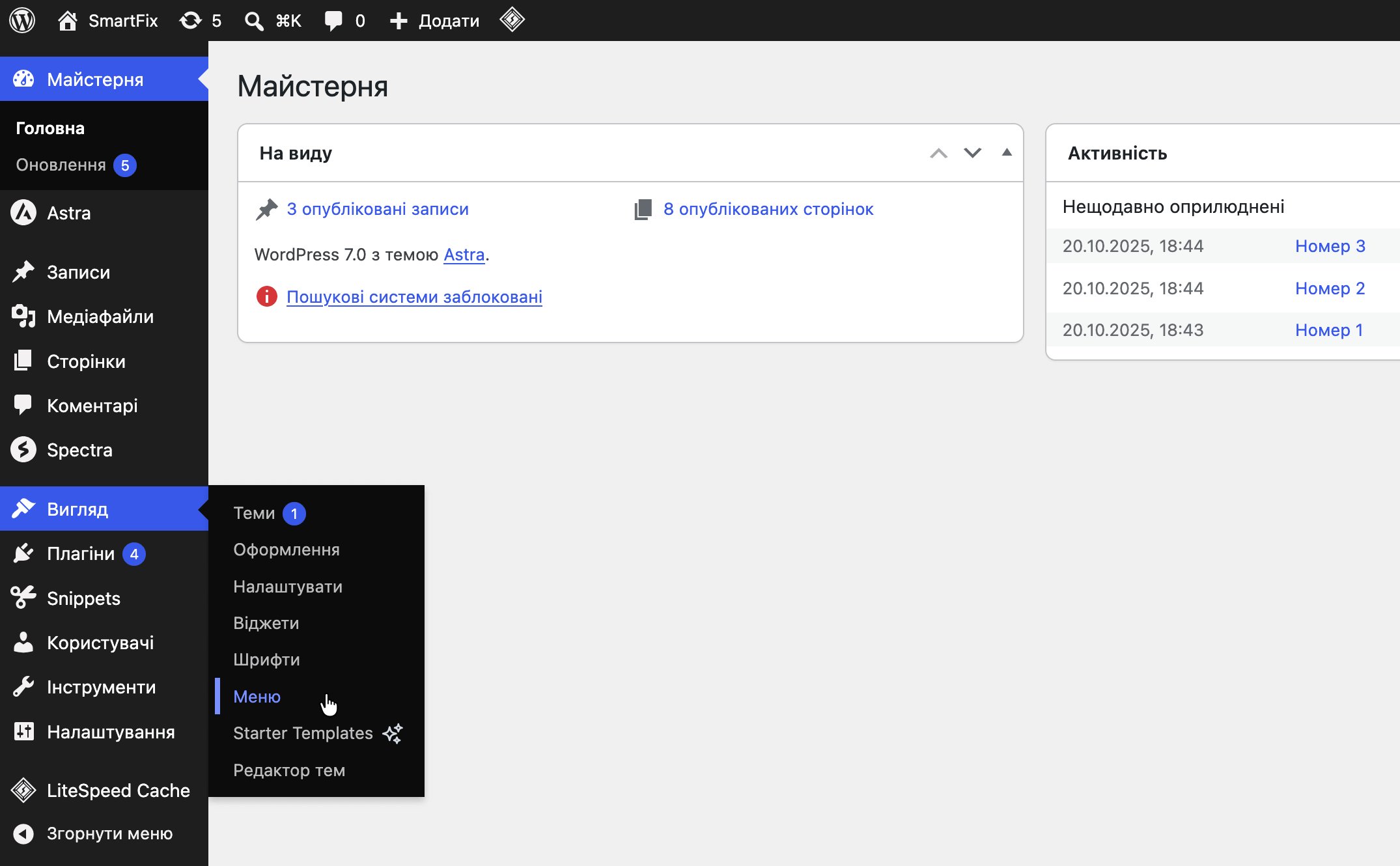The width and height of the screenshot is (1400, 866).
Task: Click the sparkle icon beside Starter Templates
Action: click(x=393, y=733)
